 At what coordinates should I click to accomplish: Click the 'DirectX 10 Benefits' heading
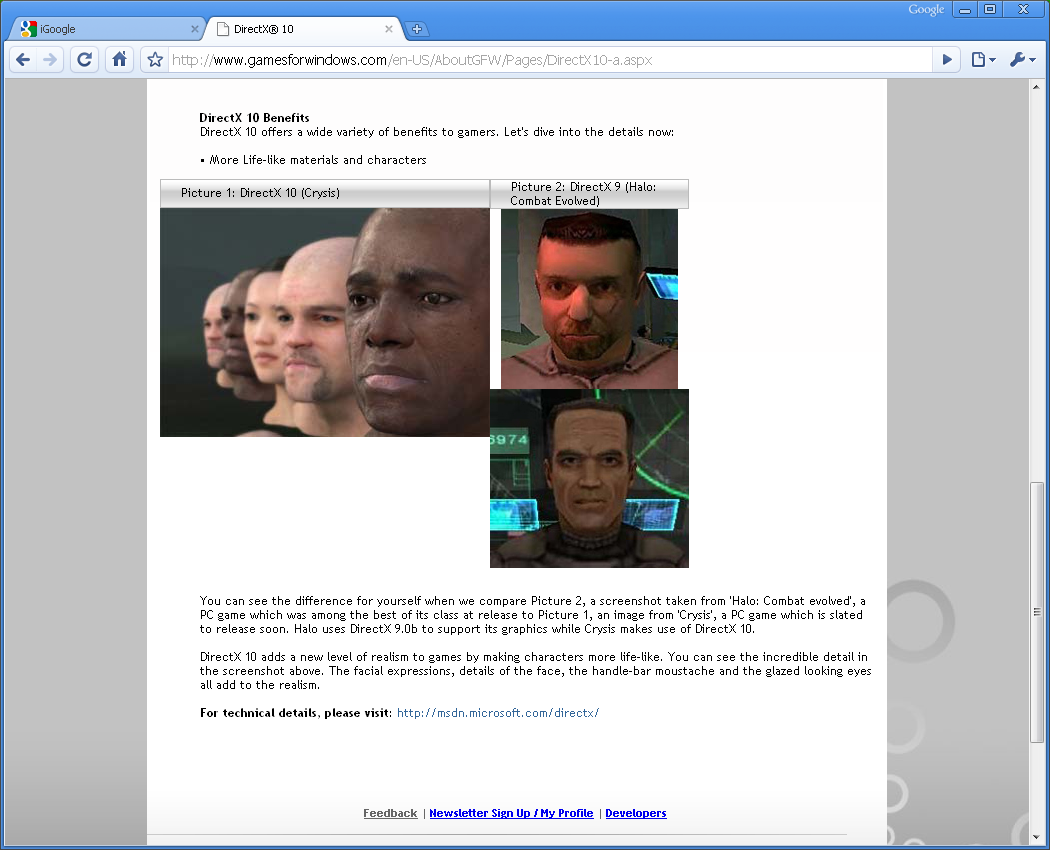[254, 118]
